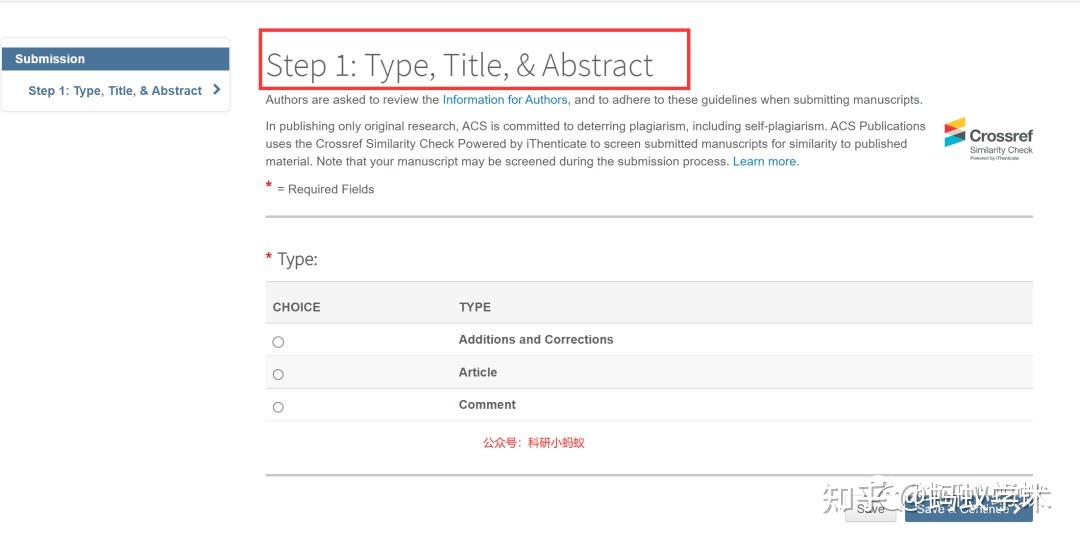Open the Information for Authors link
Screen dimensions: 1080x543
pos(505,100)
